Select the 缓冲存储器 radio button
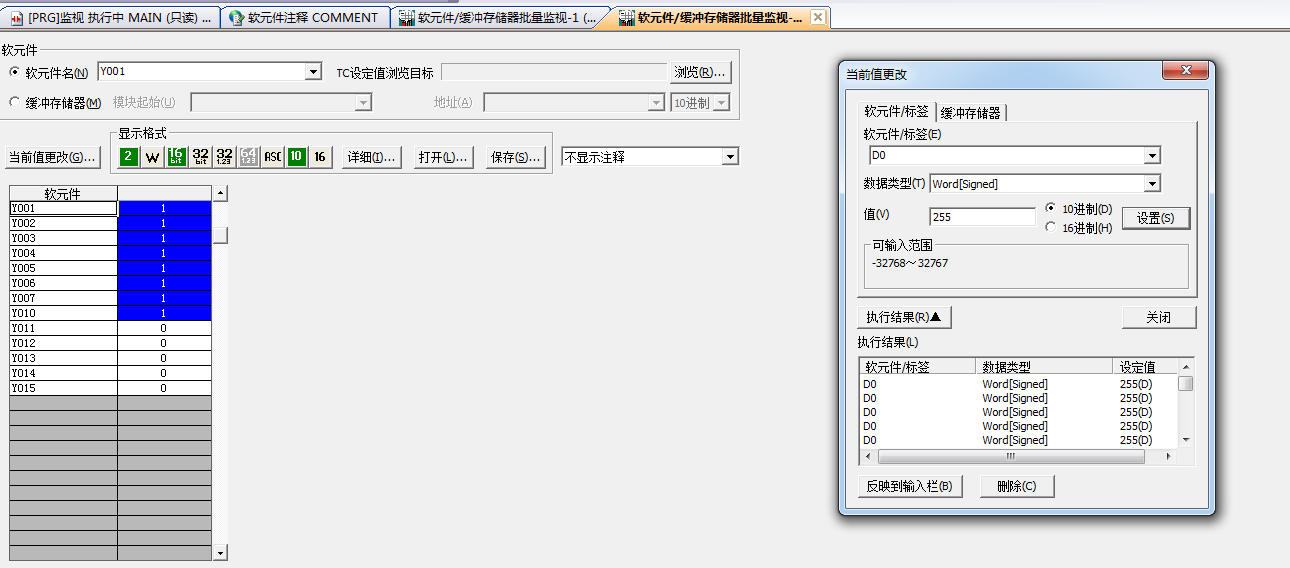This screenshot has height=568, width=1290. [x=15, y=102]
